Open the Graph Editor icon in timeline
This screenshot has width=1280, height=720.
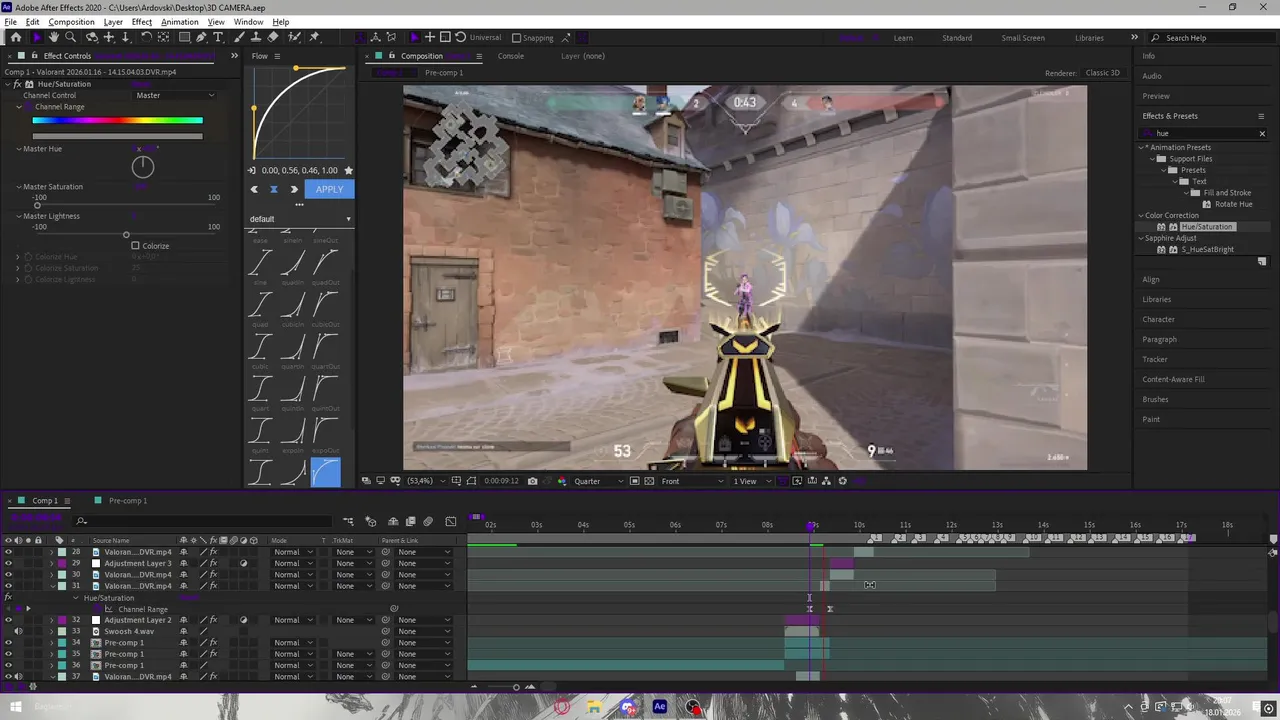[451, 521]
